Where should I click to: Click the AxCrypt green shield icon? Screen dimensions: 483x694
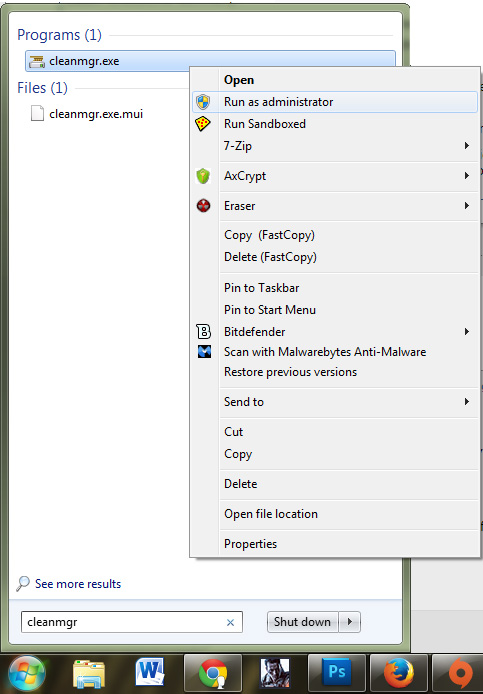click(203, 176)
